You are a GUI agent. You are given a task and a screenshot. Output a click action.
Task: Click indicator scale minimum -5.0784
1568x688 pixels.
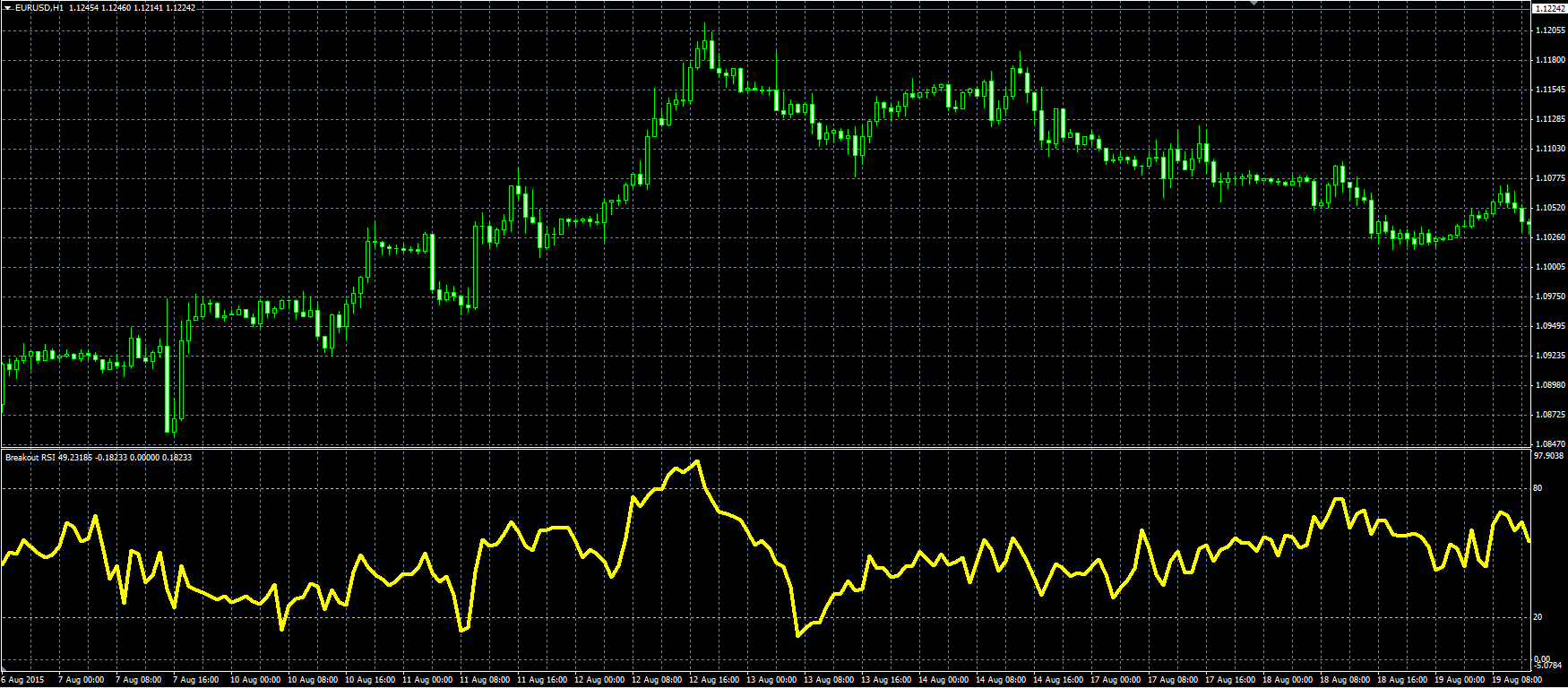[1548, 665]
